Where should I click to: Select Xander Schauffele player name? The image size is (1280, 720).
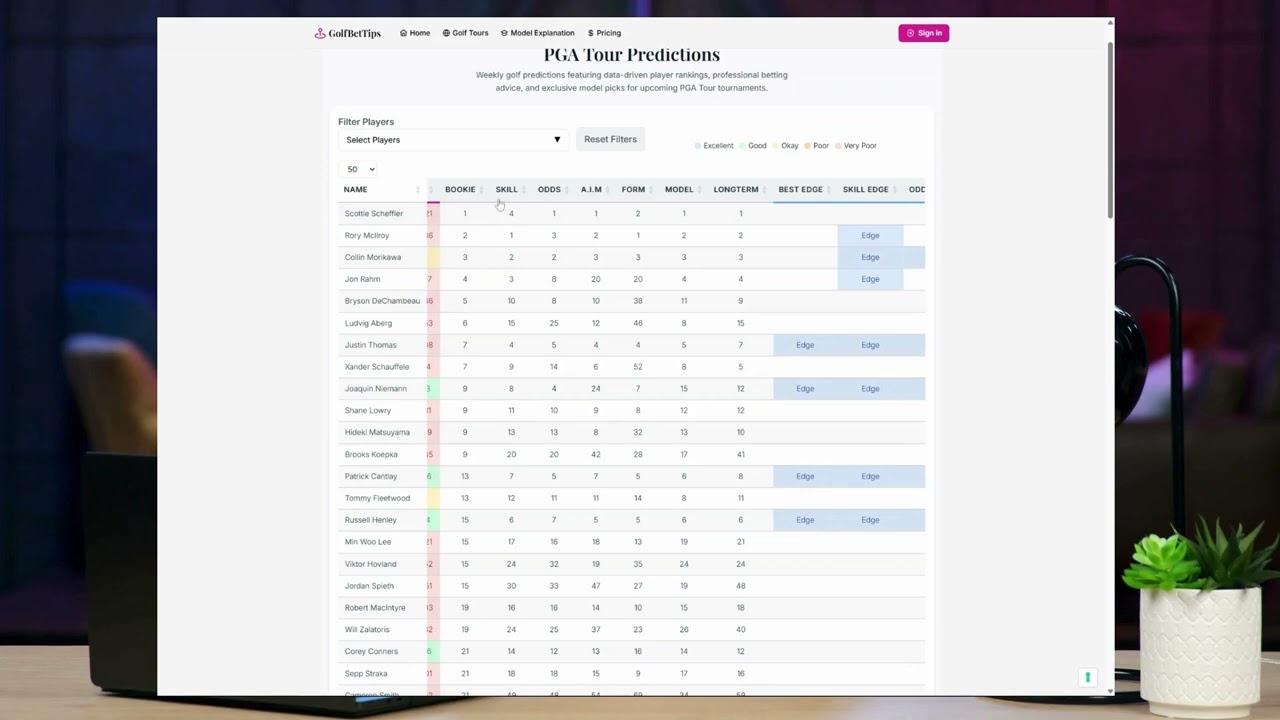point(377,367)
